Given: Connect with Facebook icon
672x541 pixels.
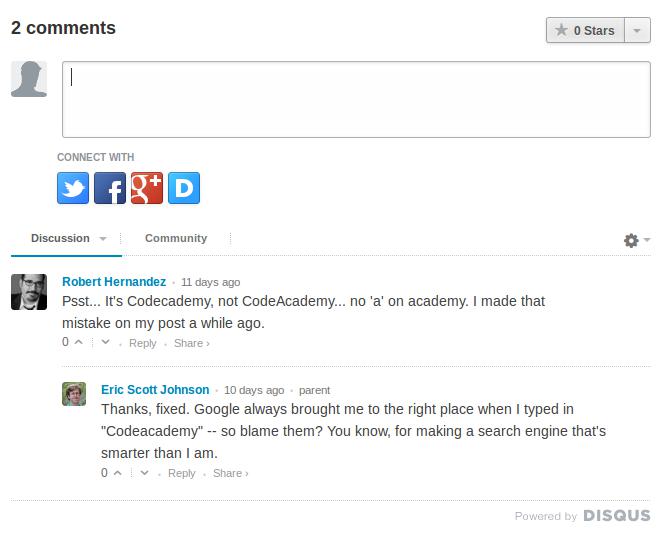Looking at the screenshot, I should tap(110, 188).
